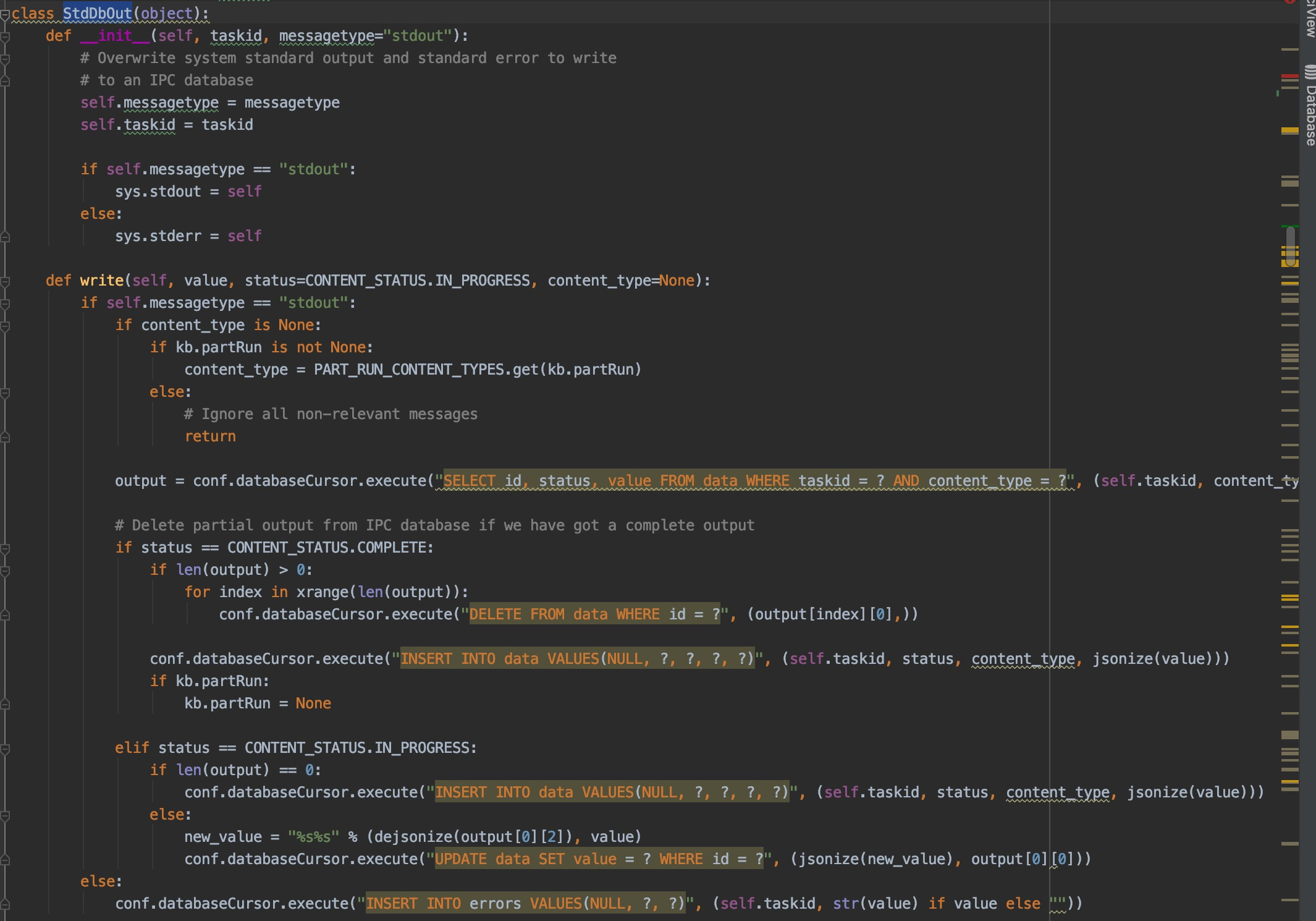This screenshot has height=921, width=1316.
Task: Jump to the red error stripe mark
Action: click(x=1289, y=77)
